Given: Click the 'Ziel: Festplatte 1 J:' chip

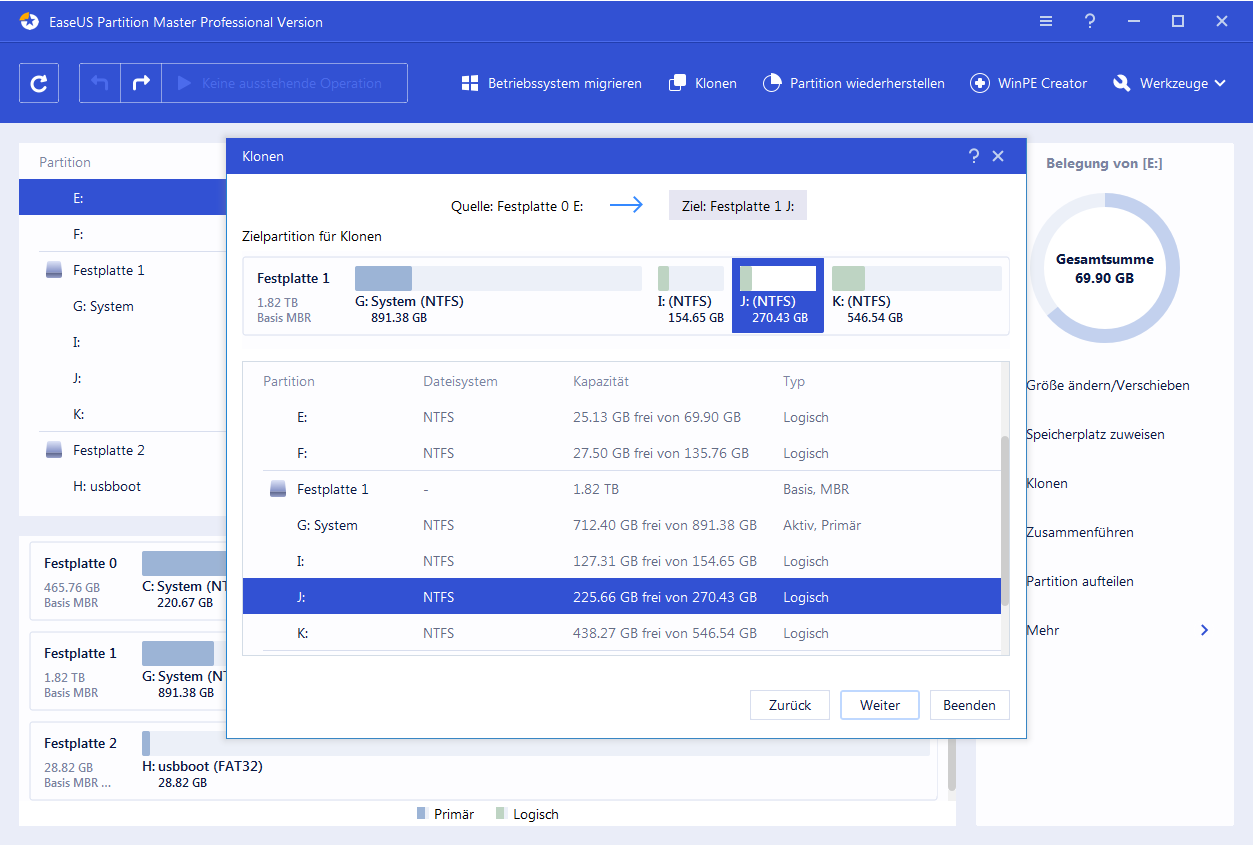Looking at the screenshot, I should [738, 206].
